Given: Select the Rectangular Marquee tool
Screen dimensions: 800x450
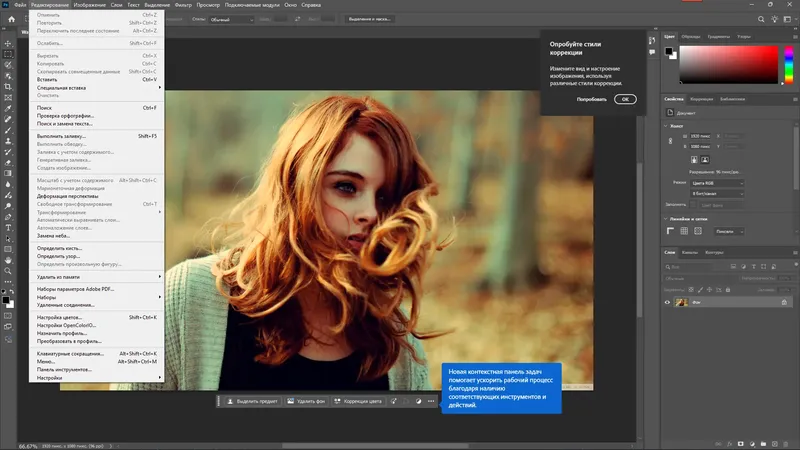Looking at the screenshot, I should coord(7,54).
